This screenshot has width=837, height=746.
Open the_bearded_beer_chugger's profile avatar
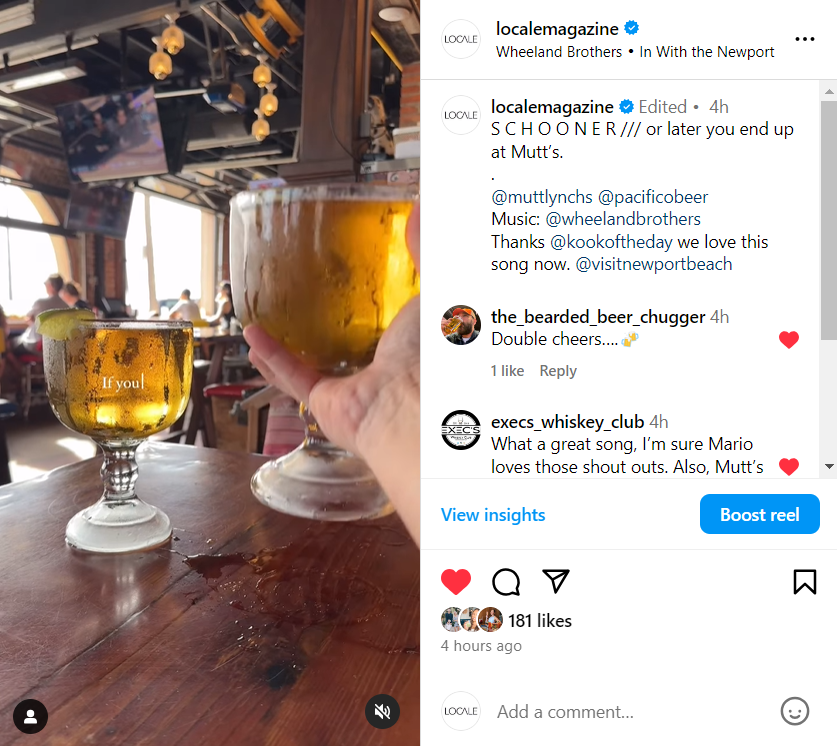point(461,325)
